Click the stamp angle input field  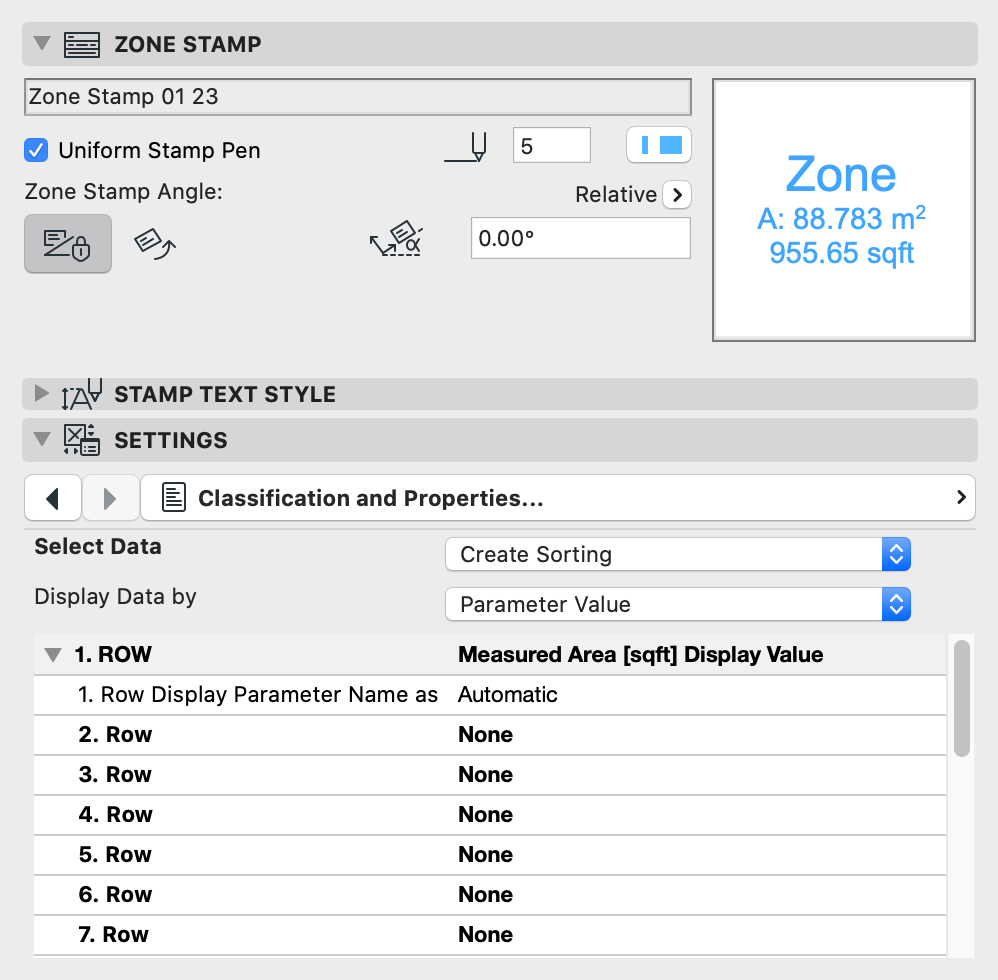[x=580, y=239]
